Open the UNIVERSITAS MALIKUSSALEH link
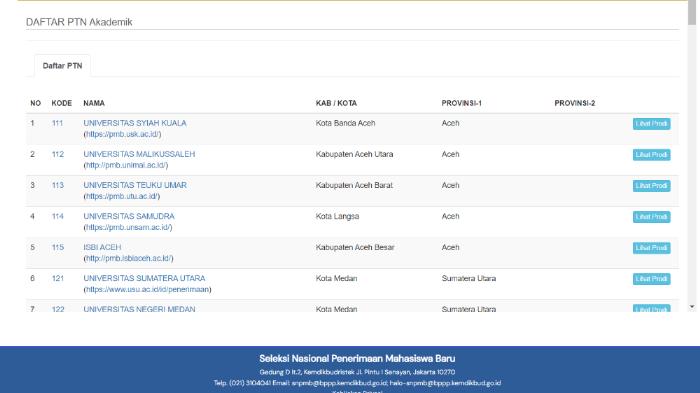 click(x=139, y=154)
